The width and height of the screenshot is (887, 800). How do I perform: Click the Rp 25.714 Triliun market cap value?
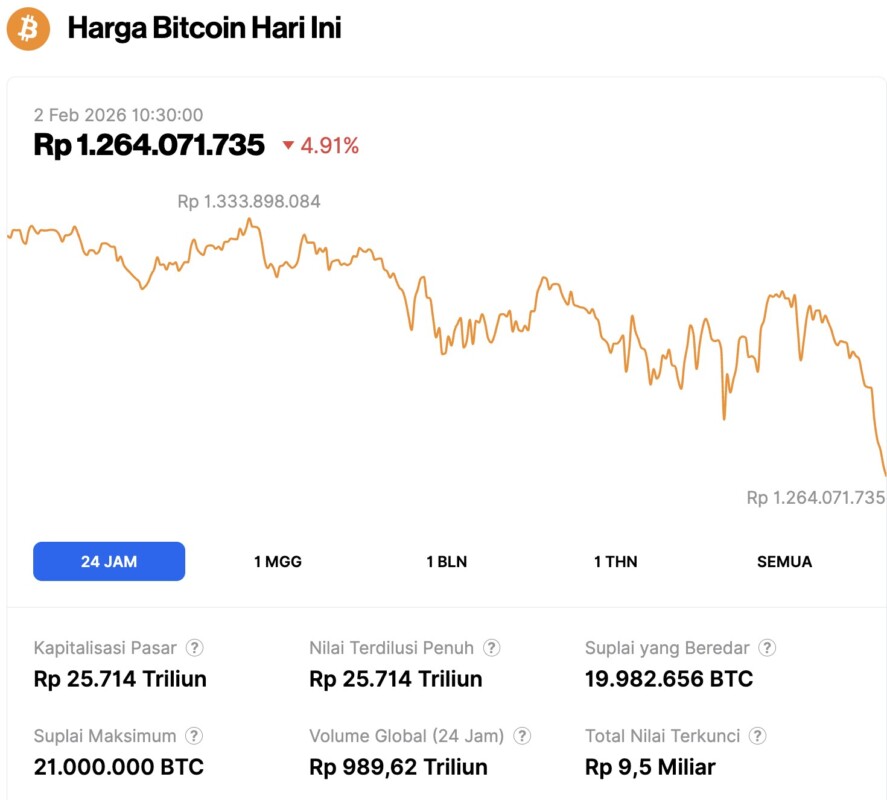(120, 680)
